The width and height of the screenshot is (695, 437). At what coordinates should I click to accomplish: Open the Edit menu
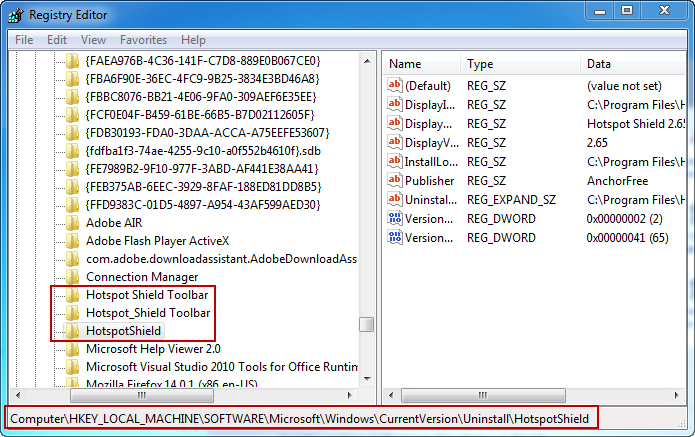[57, 40]
